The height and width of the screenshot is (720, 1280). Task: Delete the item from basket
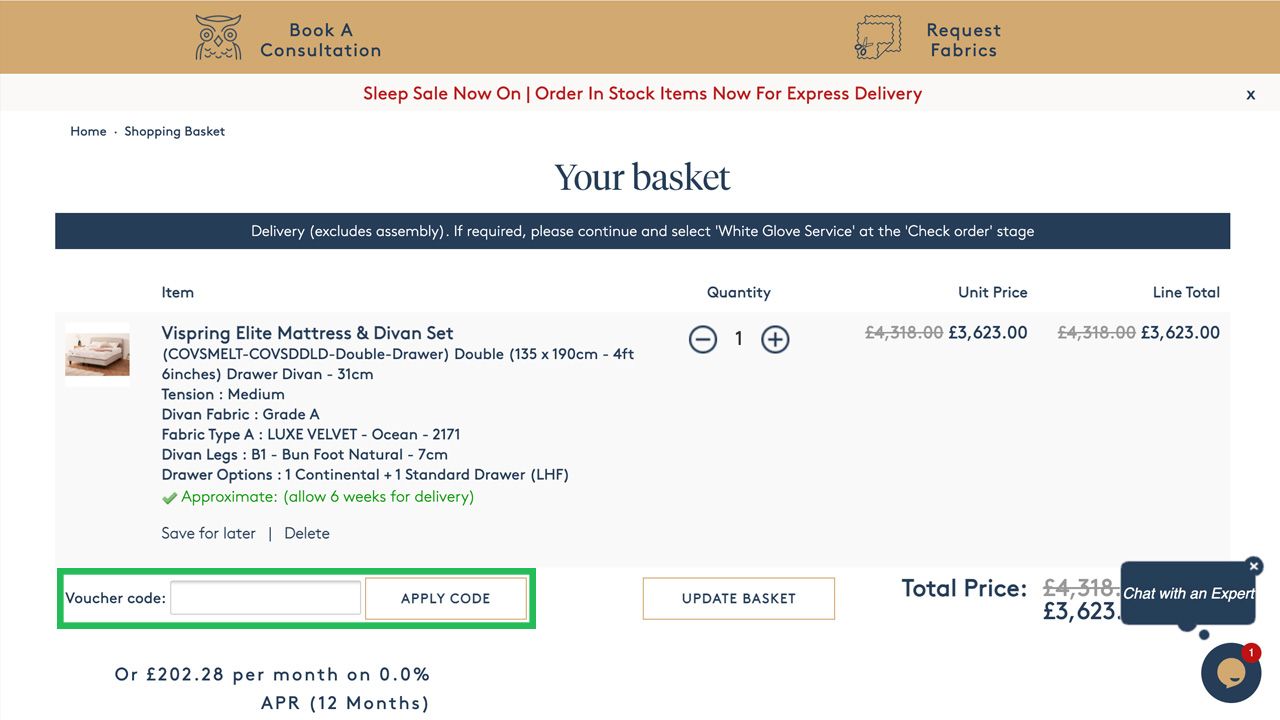(306, 533)
